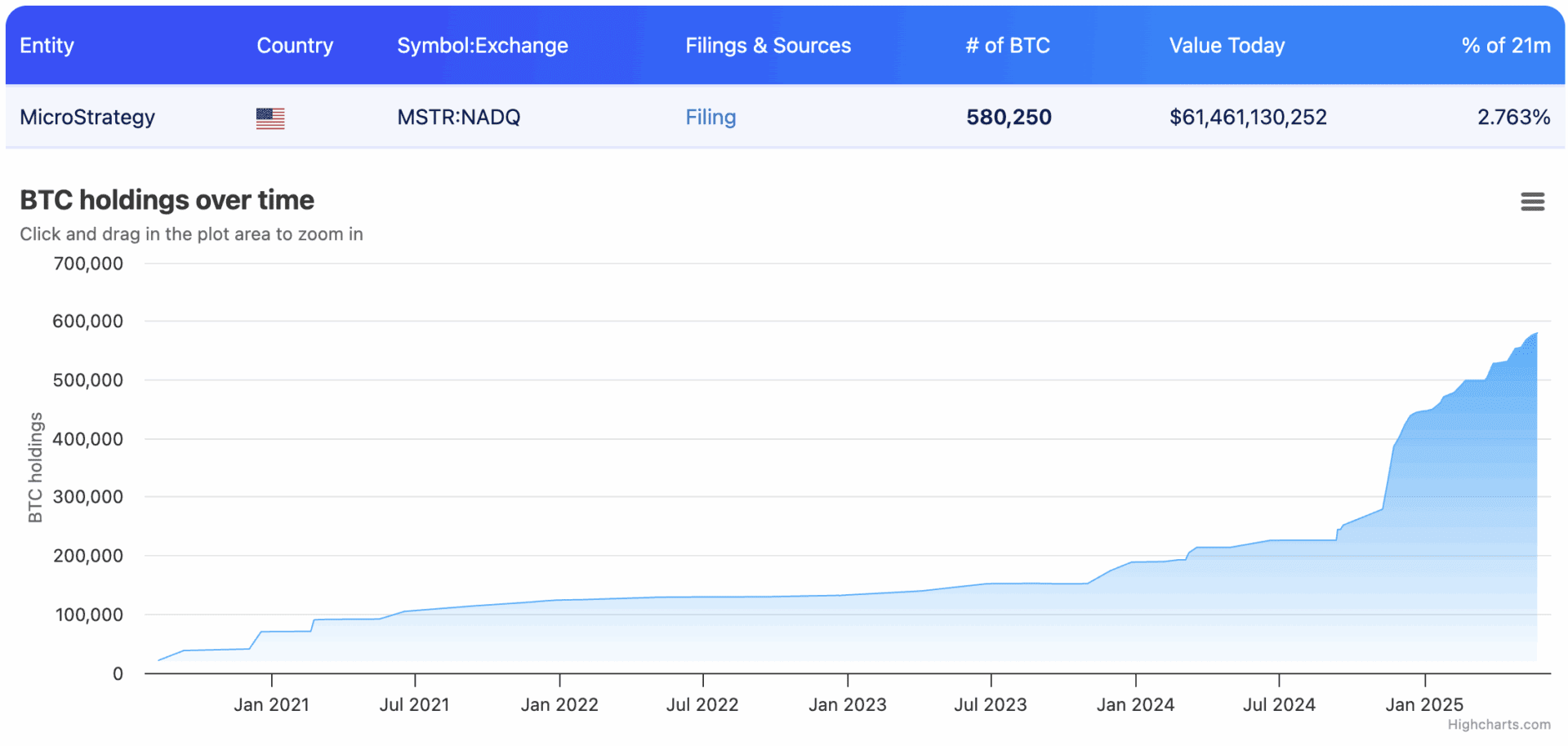The image size is (1568, 746).
Task: Click the $61,461,130,252 value cell
Action: pyautogui.click(x=1248, y=118)
